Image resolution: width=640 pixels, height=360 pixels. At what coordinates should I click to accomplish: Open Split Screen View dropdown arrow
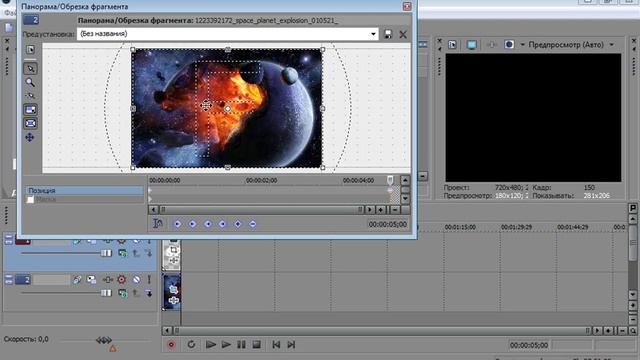point(522,45)
